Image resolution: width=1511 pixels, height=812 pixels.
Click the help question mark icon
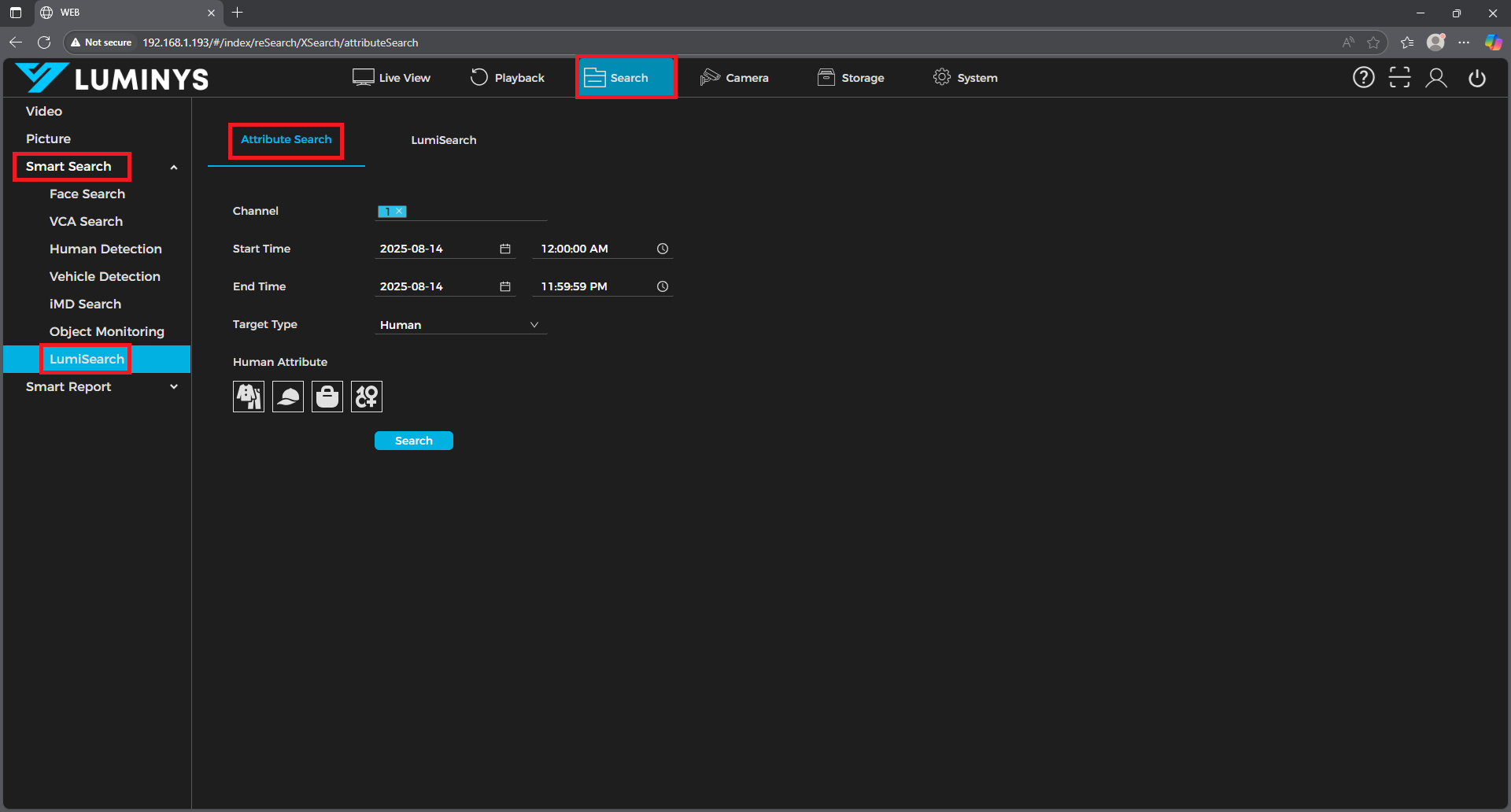coord(1363,78)
